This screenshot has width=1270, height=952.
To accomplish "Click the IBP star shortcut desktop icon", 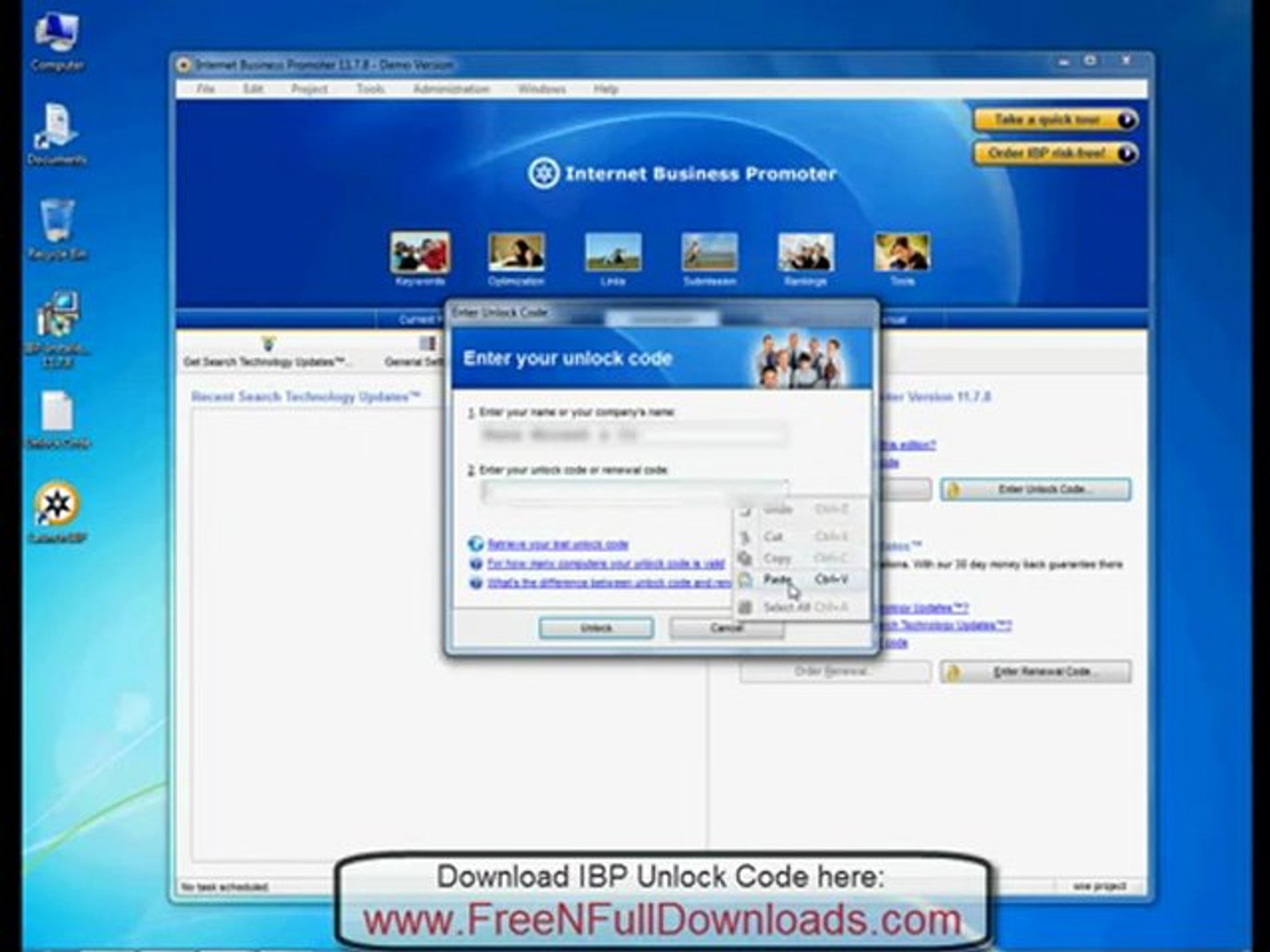I will point(57,513).
